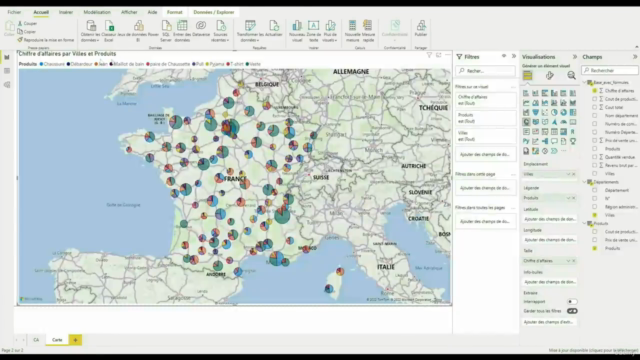Check the Revenu brut par field checkbox
Screen dimensions: 640x360
coord(595,165)
